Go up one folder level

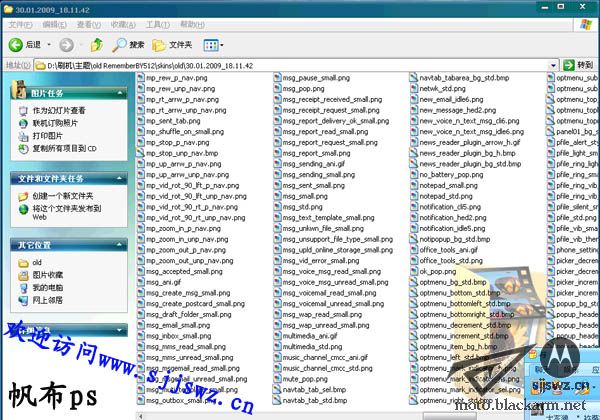coord(97,44)
